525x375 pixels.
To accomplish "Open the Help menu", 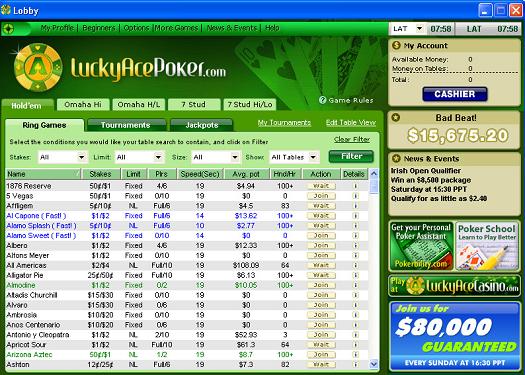I will point(272,28).
